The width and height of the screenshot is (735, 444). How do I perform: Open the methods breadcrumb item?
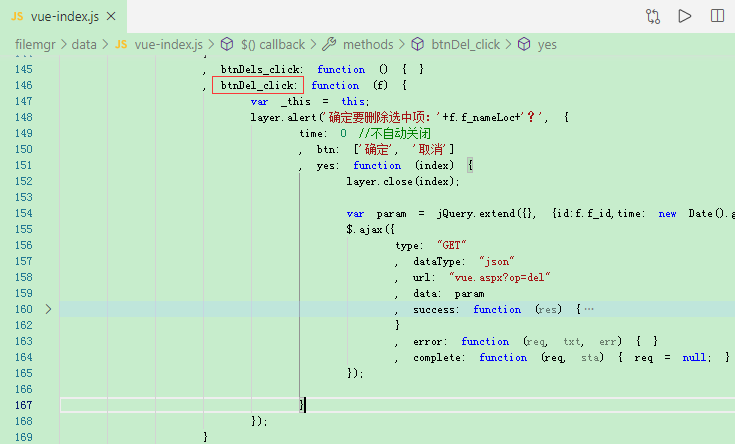368,45
